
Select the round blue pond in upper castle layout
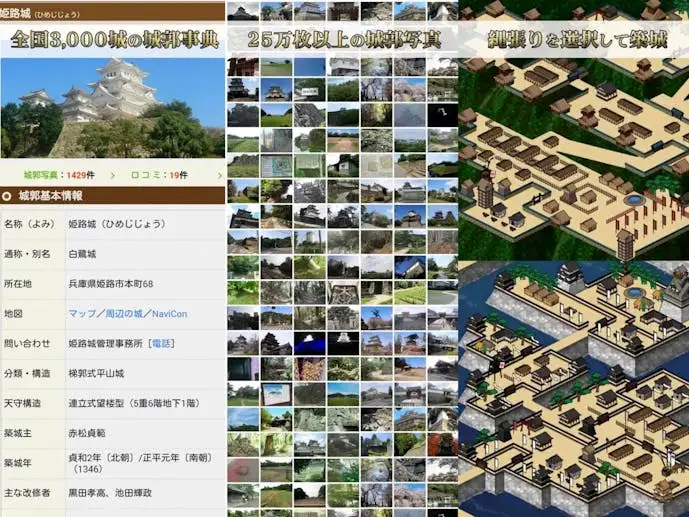(x=634, y=200)
